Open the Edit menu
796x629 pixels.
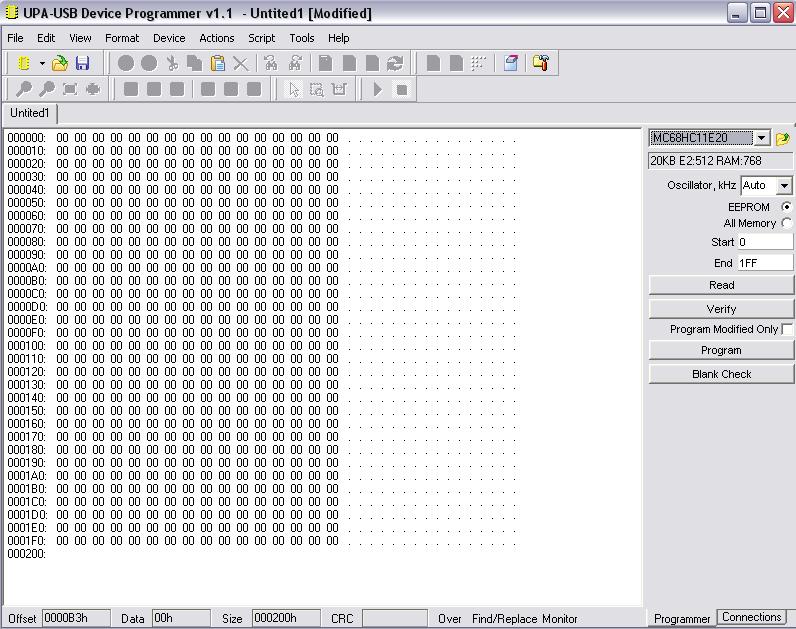[46, 38]
